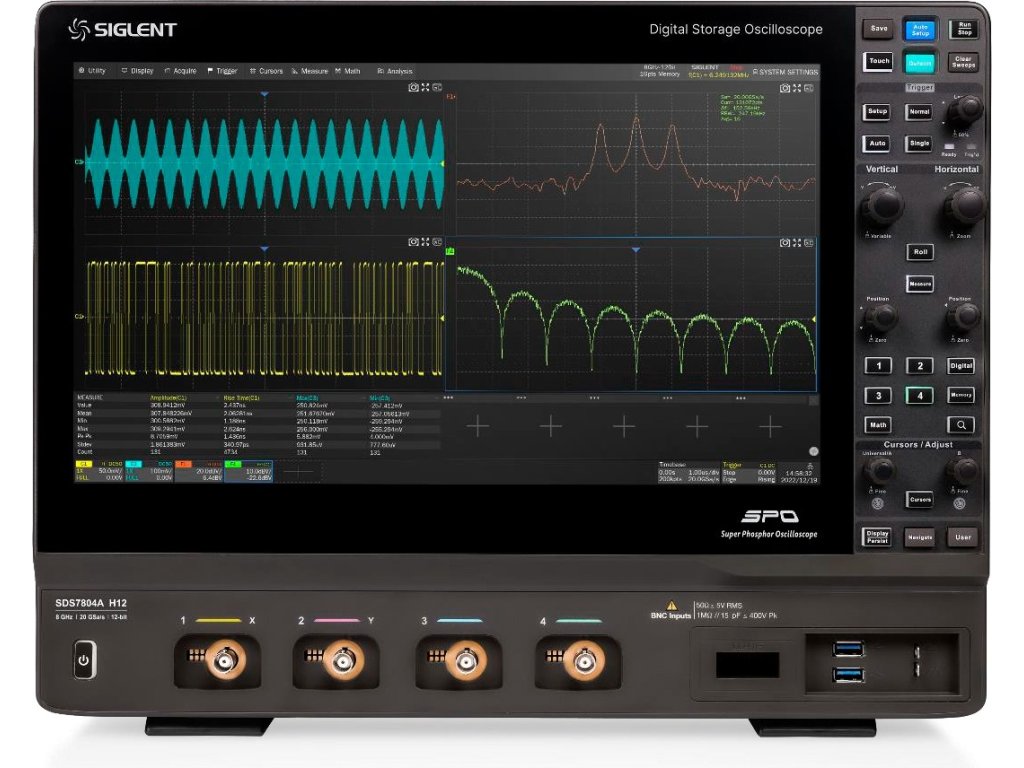Push the Trigger Setup button
Viewport: 1024px width, 768px height.
tap(877, 112)
